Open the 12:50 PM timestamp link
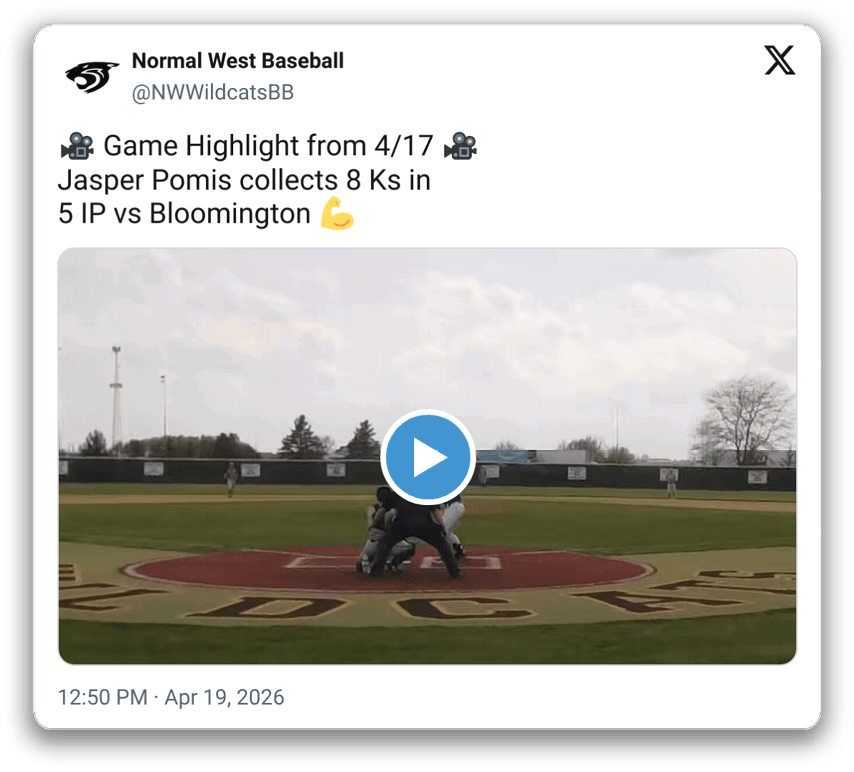The image size is (854, 772). tap(102, 697)
